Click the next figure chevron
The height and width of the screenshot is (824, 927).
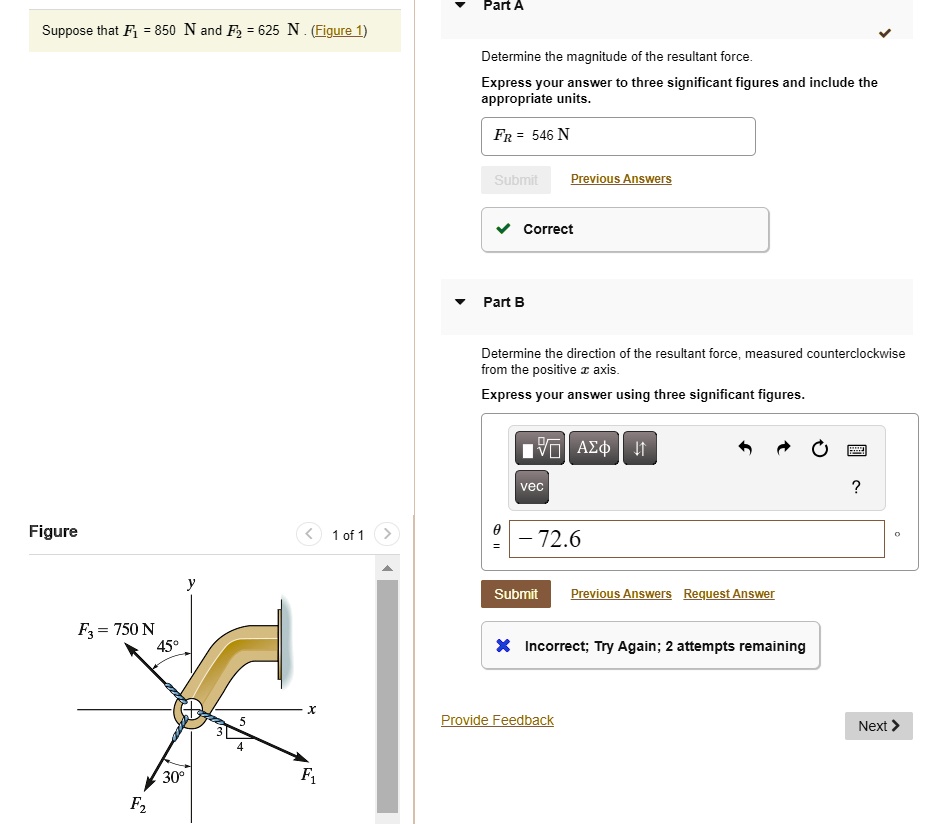point(386,534)
